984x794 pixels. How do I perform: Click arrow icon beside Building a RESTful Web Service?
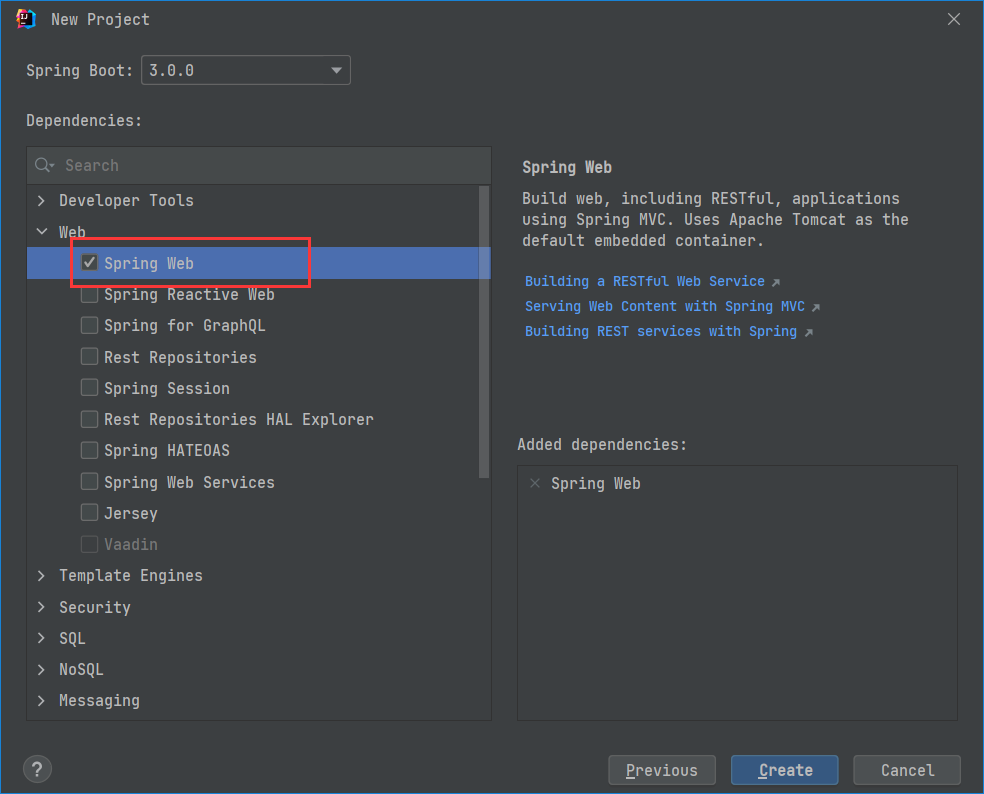[x=776, y=282]
